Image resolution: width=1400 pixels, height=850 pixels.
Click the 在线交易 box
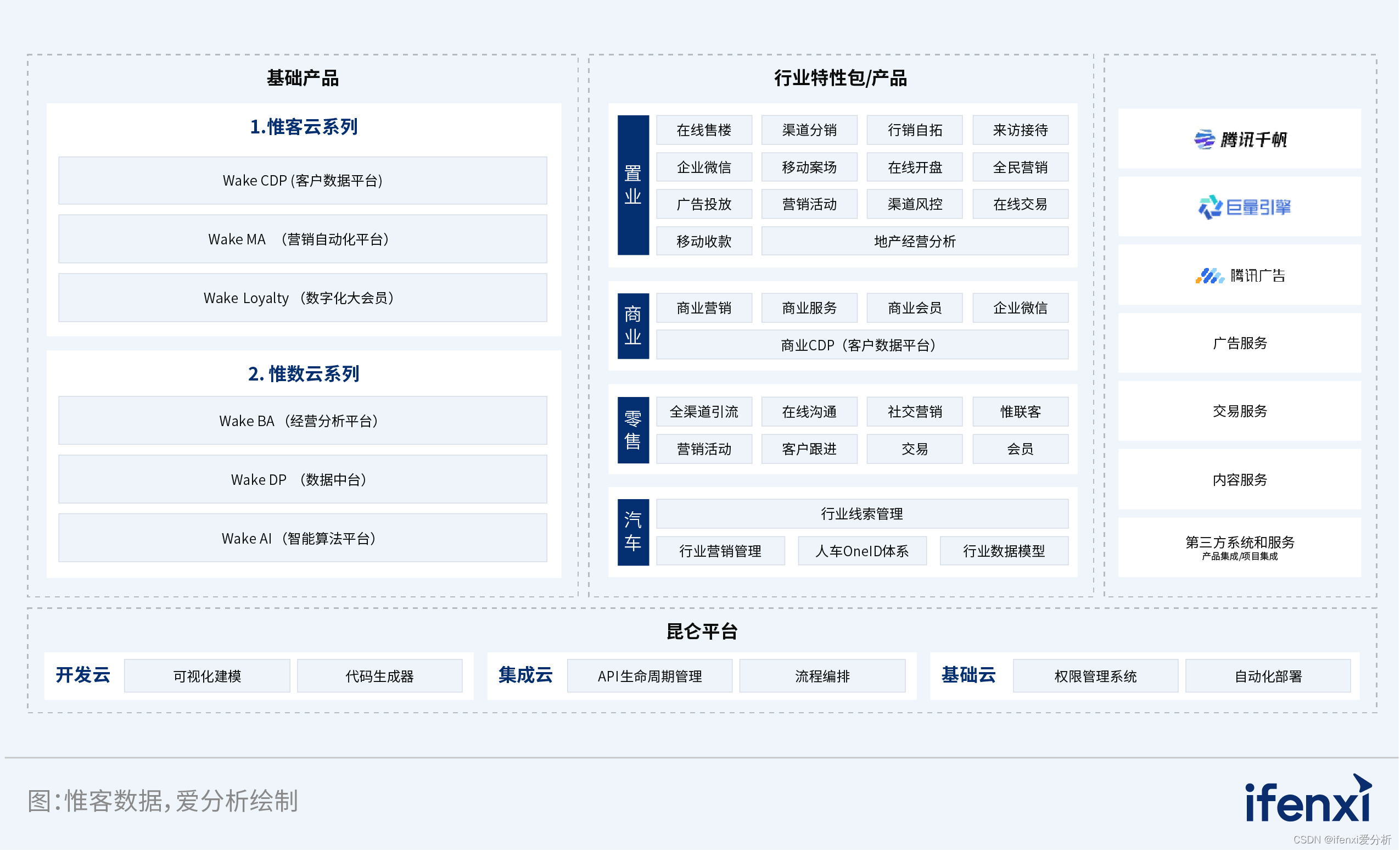tap(1021, 204)
